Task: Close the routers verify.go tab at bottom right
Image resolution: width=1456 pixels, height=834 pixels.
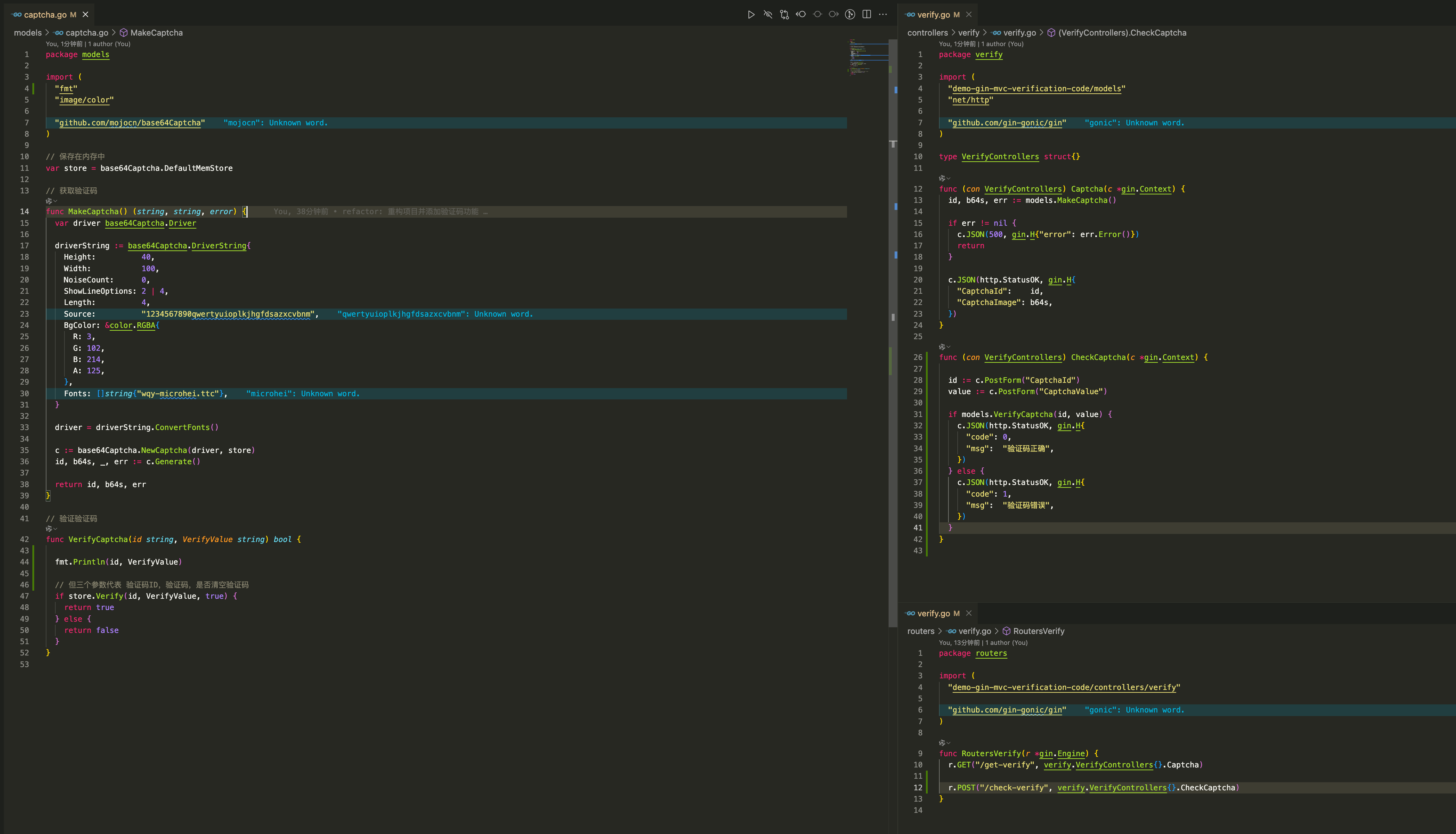Action: pyautogui.click(x=969, y=614)
